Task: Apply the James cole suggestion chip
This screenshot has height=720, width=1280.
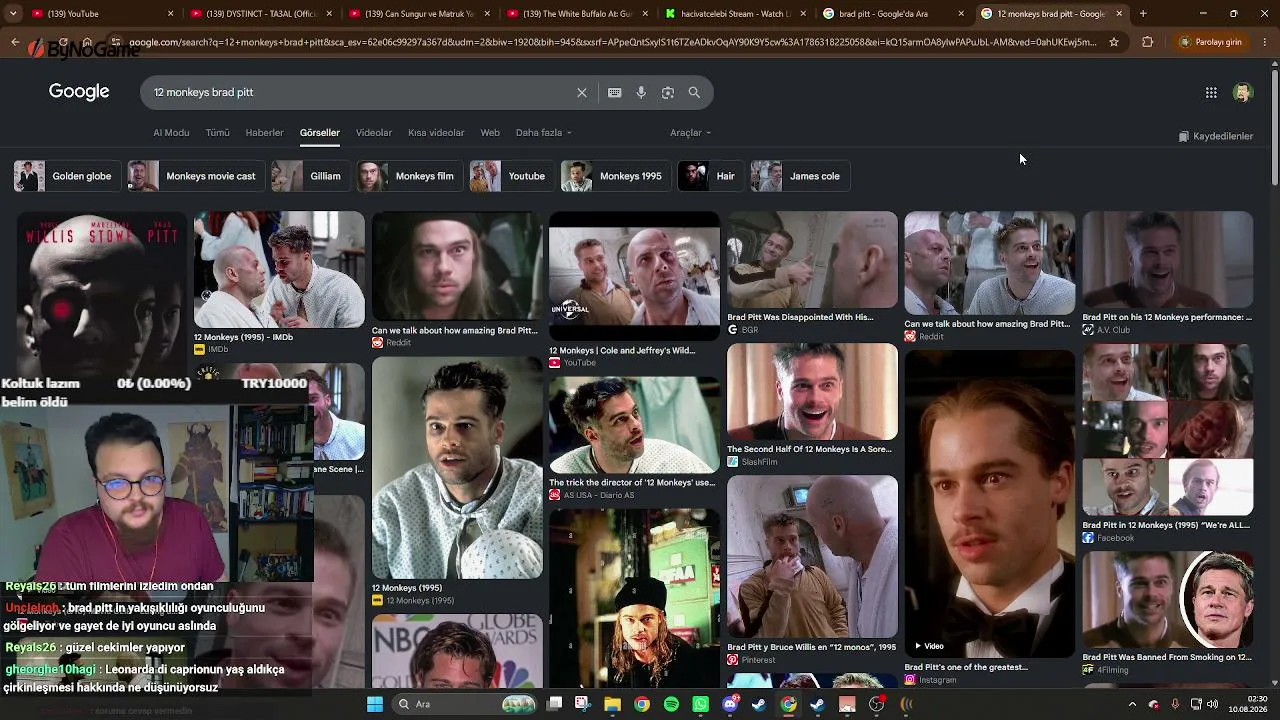Action: click(x=800, y=176)
